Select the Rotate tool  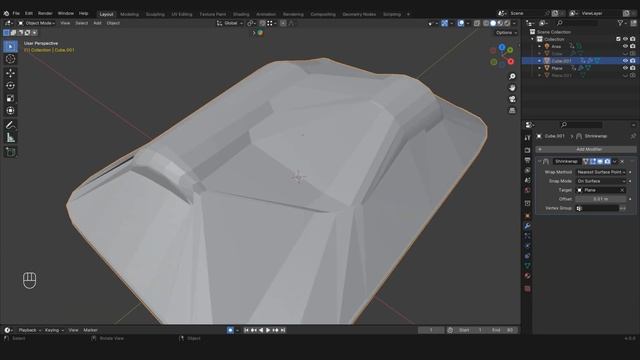[10, 86]
